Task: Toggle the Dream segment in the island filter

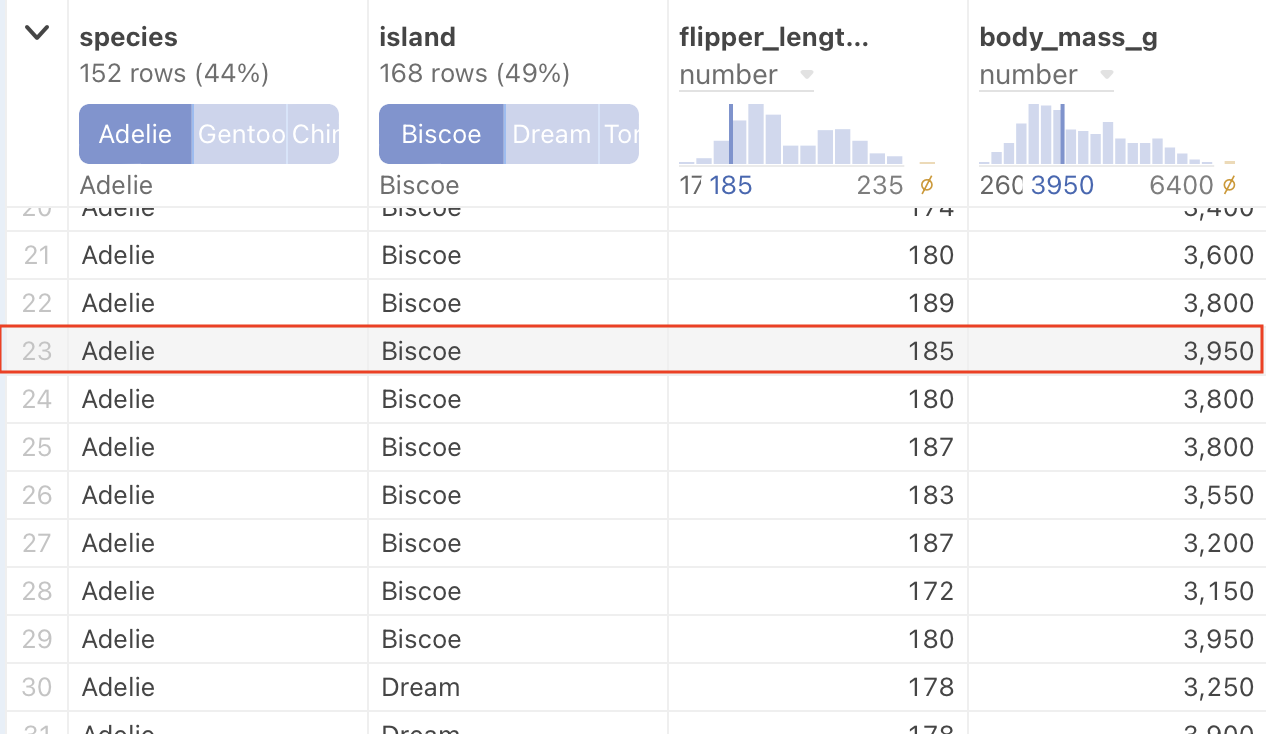Action: point(551,133)
